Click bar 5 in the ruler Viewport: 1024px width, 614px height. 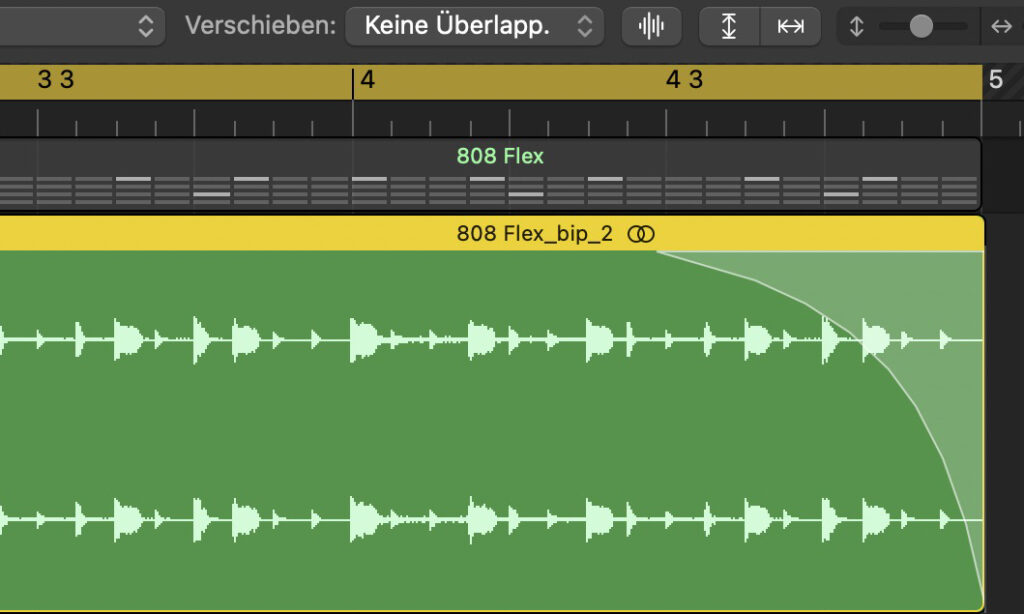tap(995, 80)
